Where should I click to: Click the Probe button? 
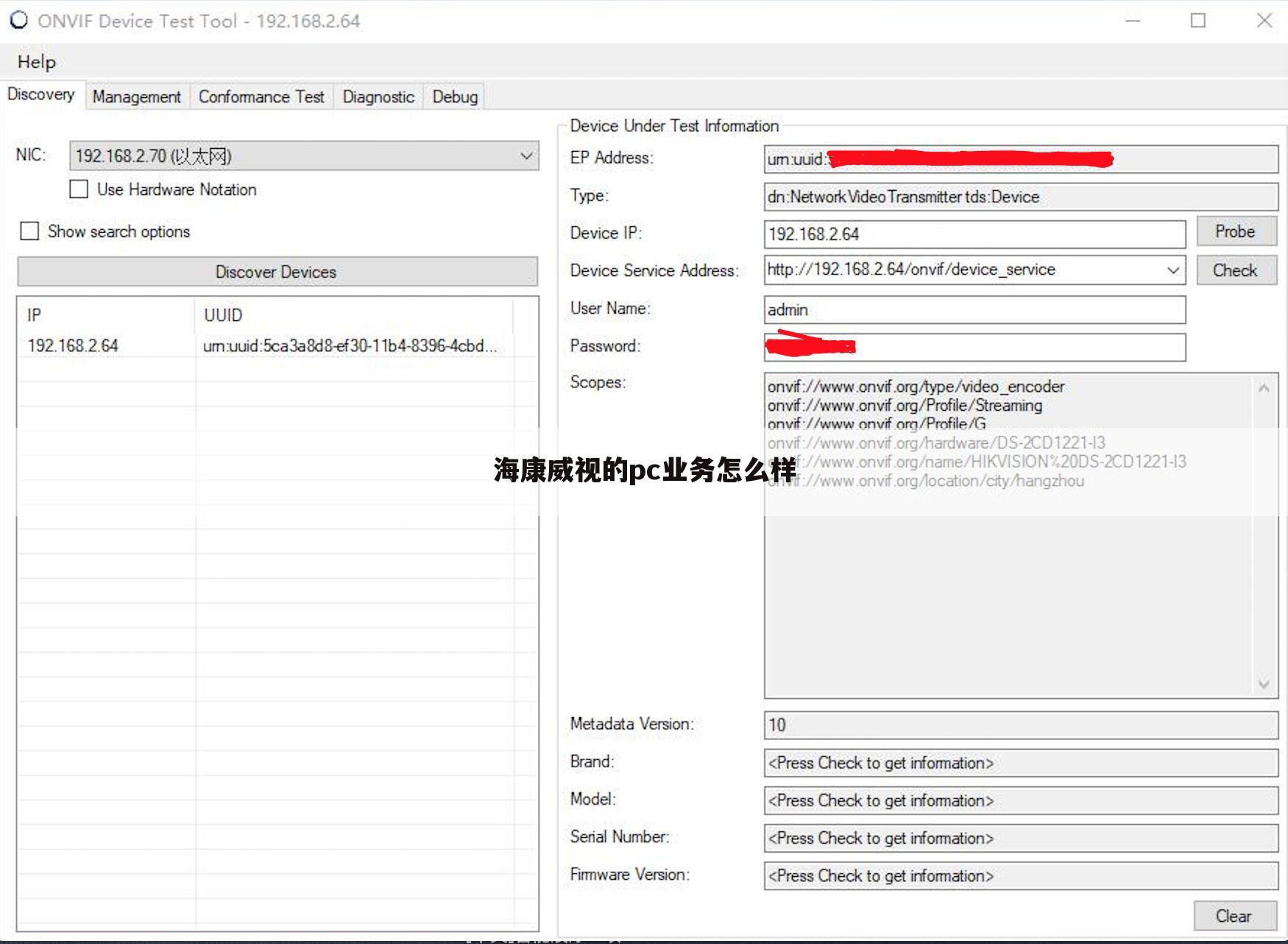[1236, 231]
